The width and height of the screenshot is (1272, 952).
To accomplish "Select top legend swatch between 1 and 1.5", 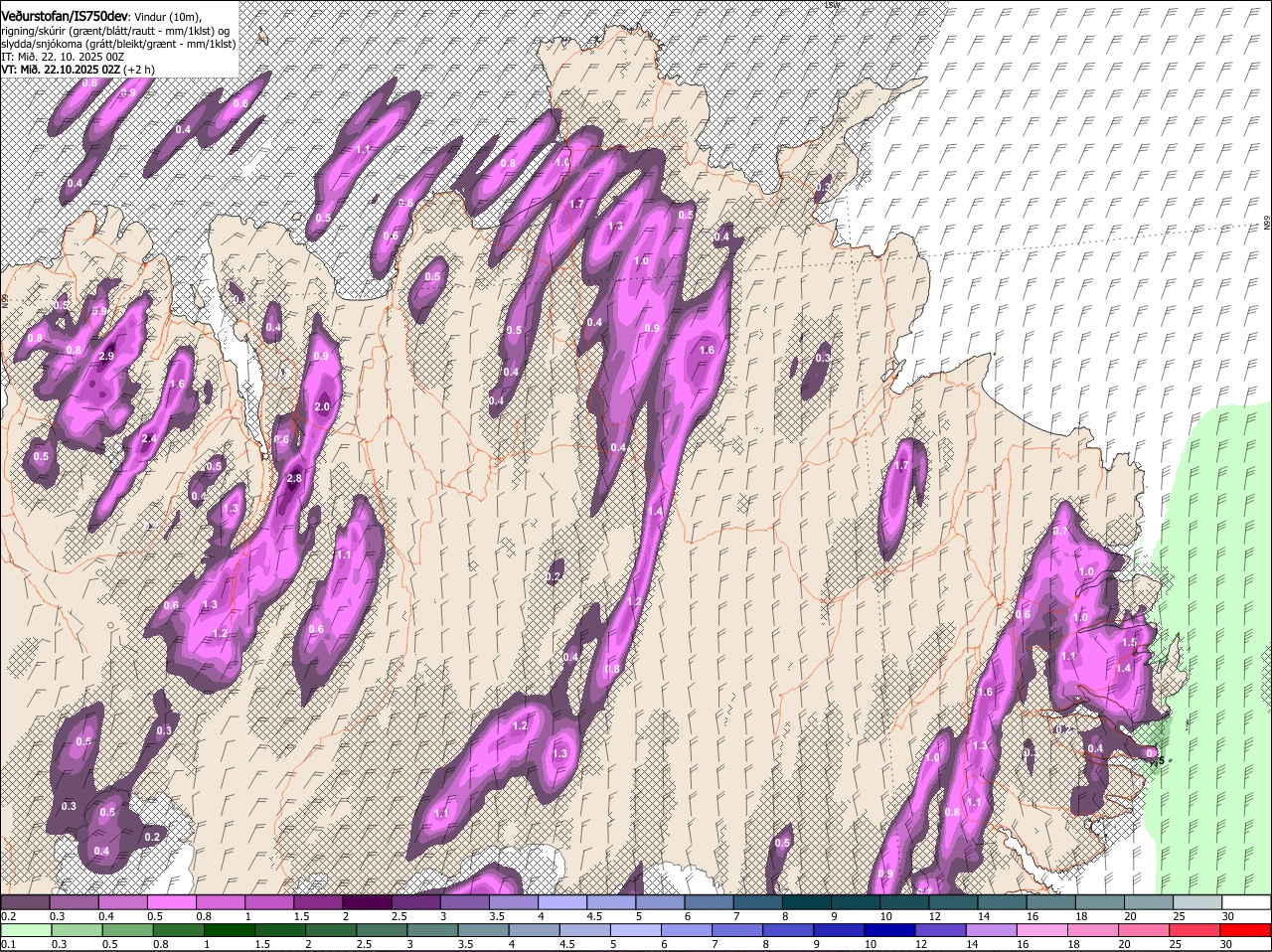I will (x=269, y=901).
